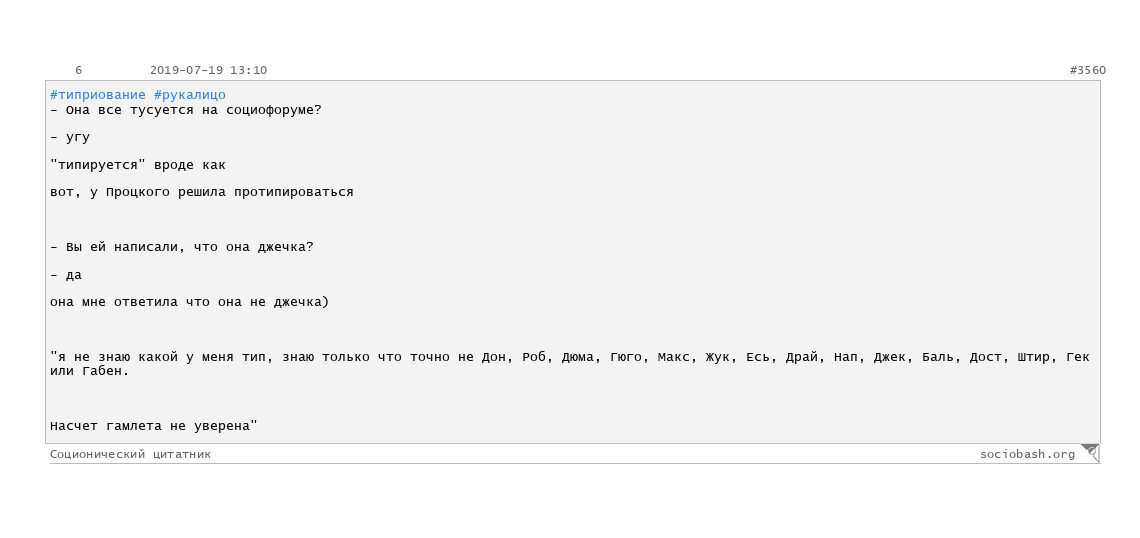Click the timestamp 2019-07-19 13:10
The image size is (1140, 538).
pos(209,71)
